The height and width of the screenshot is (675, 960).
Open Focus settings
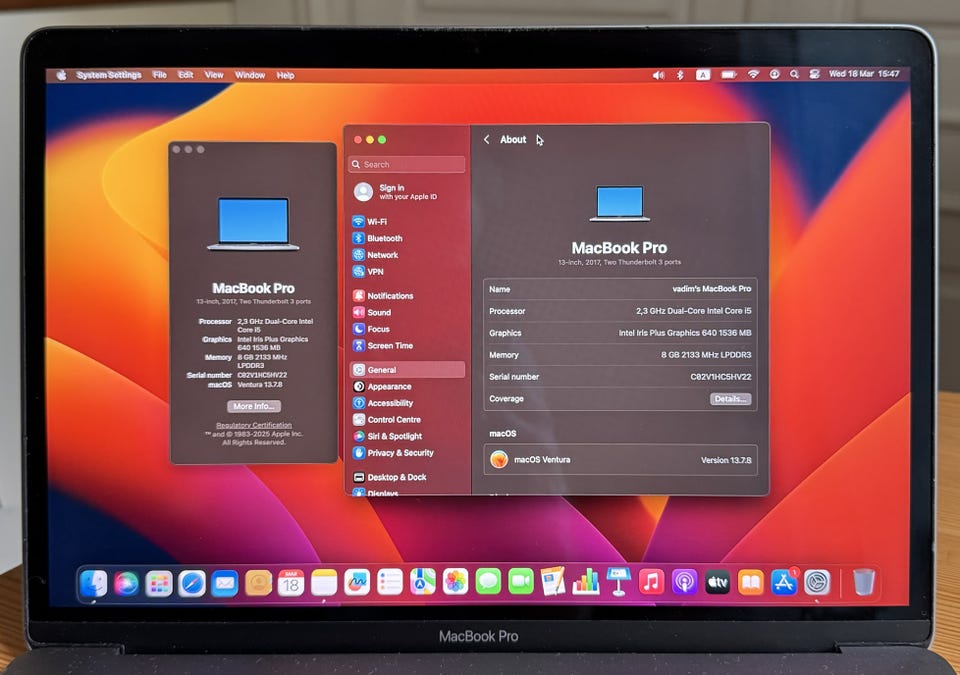coord(371,329)
